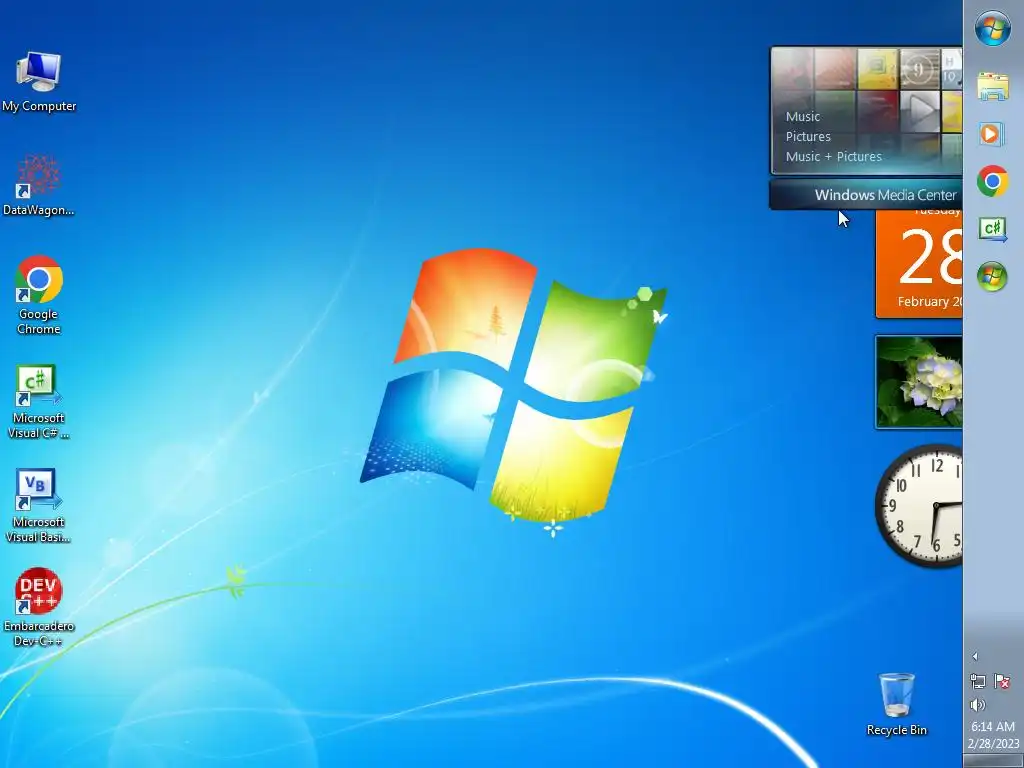
Task: Open the network status tray icon
Action: [x=978, y=681]
